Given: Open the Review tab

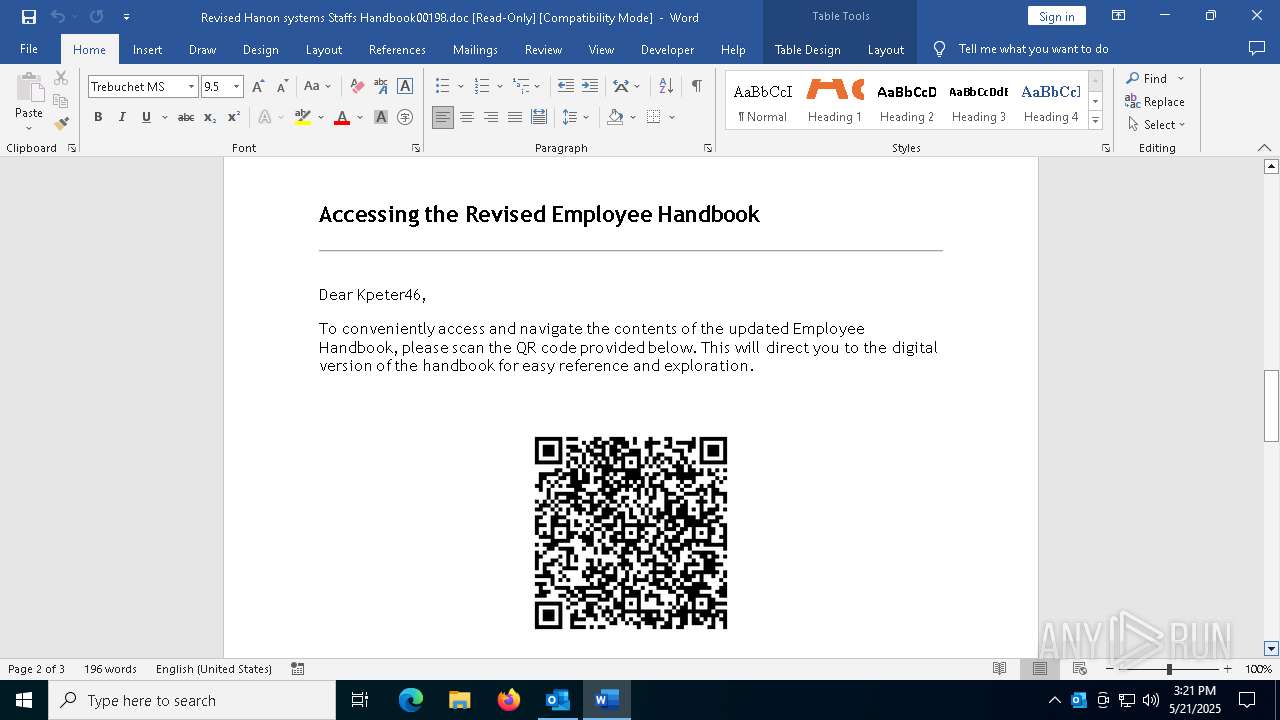Looking at the screenshot, I should tap(543, 49).
